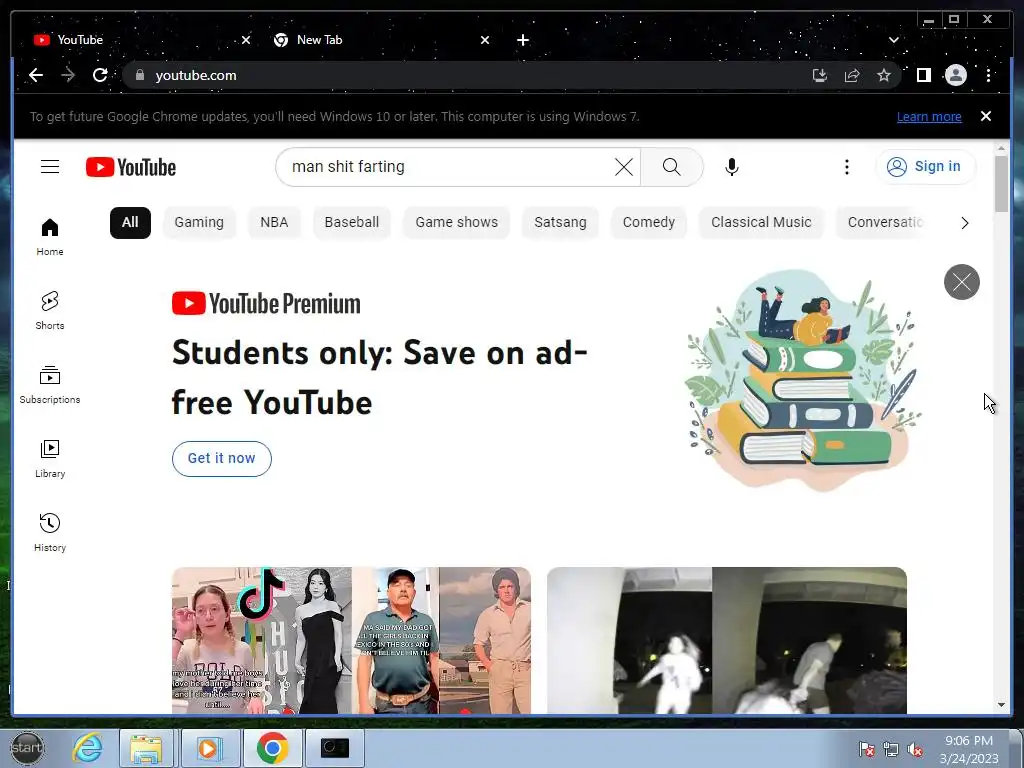Toggle Chrome side panel
This screenshot has height=768, width=1024.
coord(923,75)
